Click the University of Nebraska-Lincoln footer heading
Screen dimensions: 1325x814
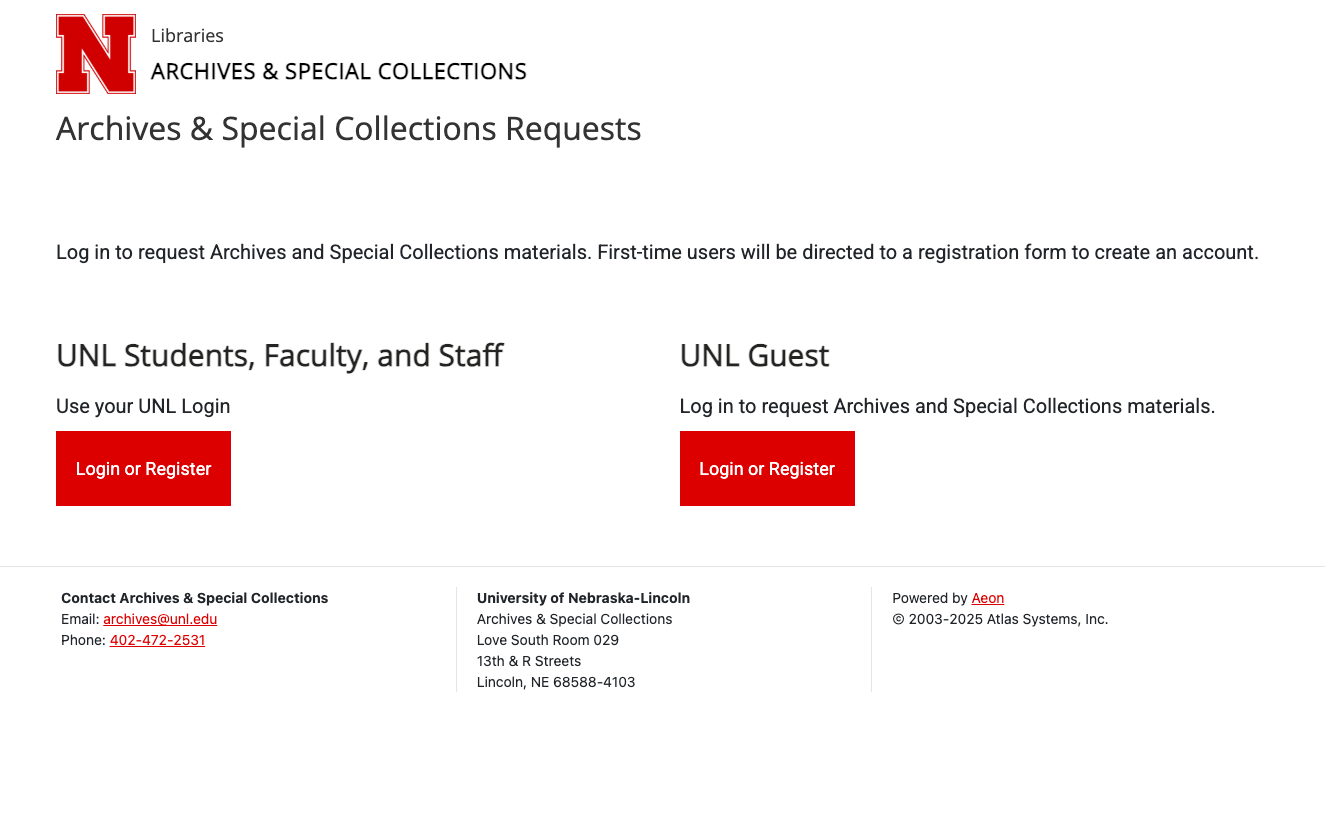(x=583, y=598)
